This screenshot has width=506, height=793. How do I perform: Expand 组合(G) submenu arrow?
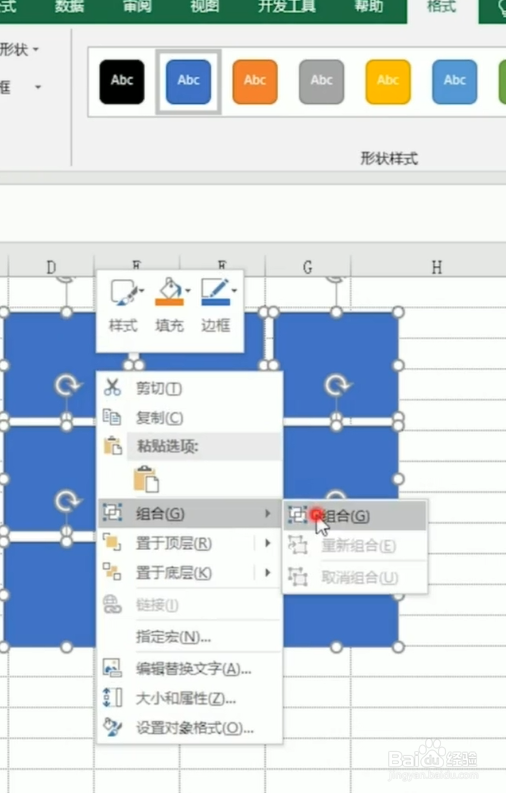(x=267, y=513)
